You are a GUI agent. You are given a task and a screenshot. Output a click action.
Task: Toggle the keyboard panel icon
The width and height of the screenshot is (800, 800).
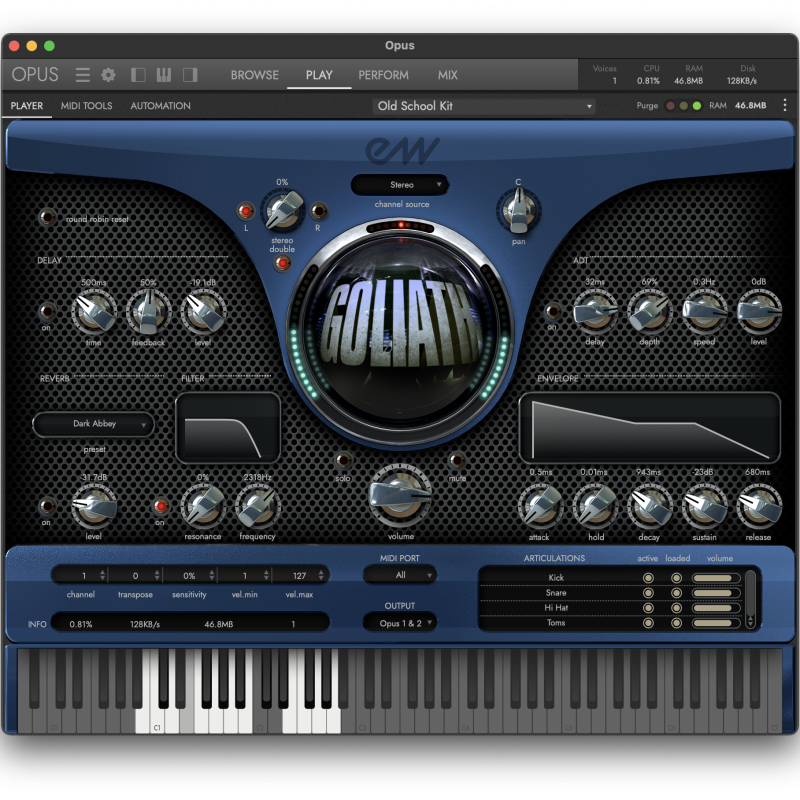(164, 75)
